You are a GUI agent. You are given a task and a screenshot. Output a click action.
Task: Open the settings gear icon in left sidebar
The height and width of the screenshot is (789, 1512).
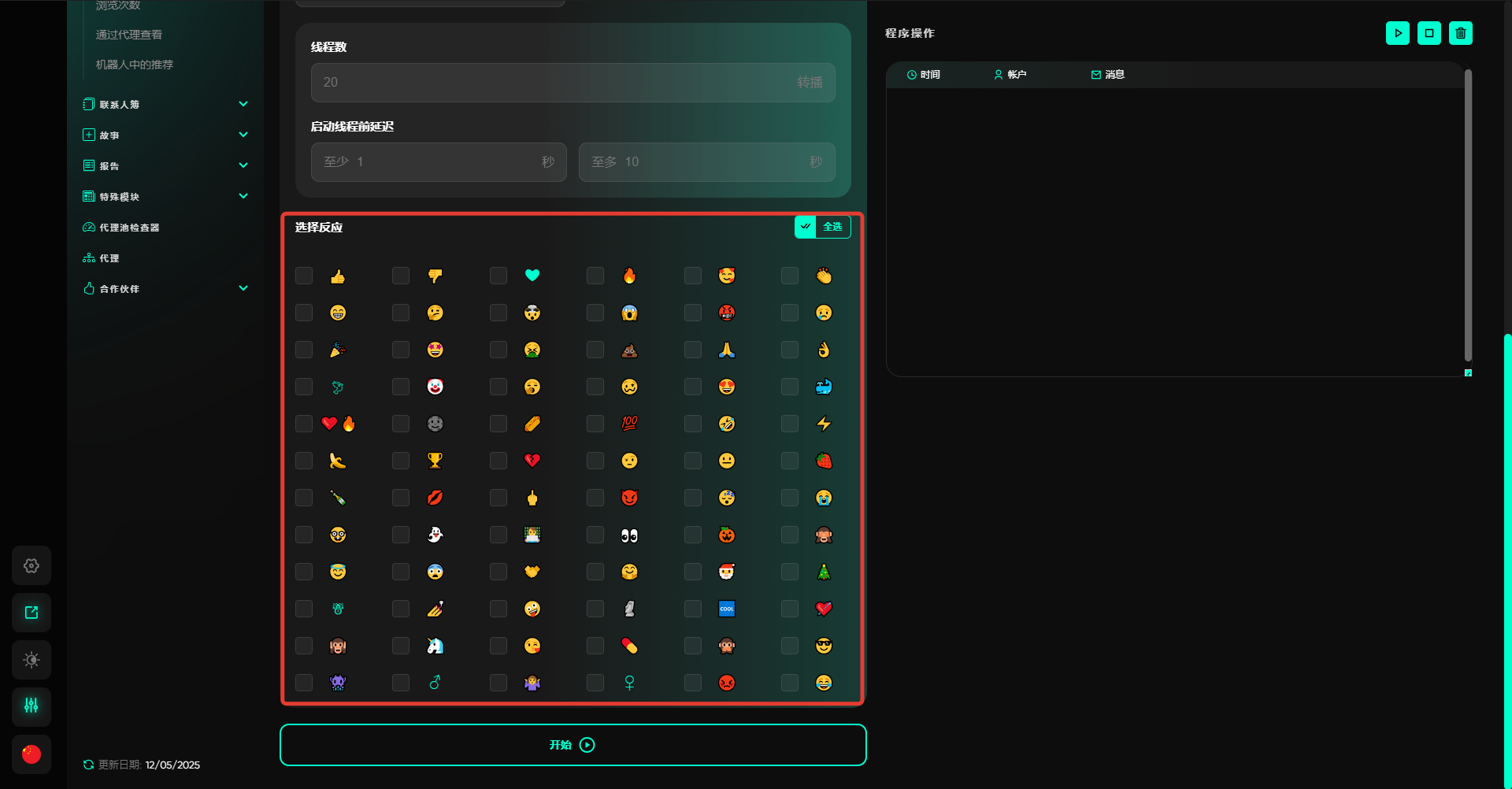pyautogui.click(x=31, y=565)
